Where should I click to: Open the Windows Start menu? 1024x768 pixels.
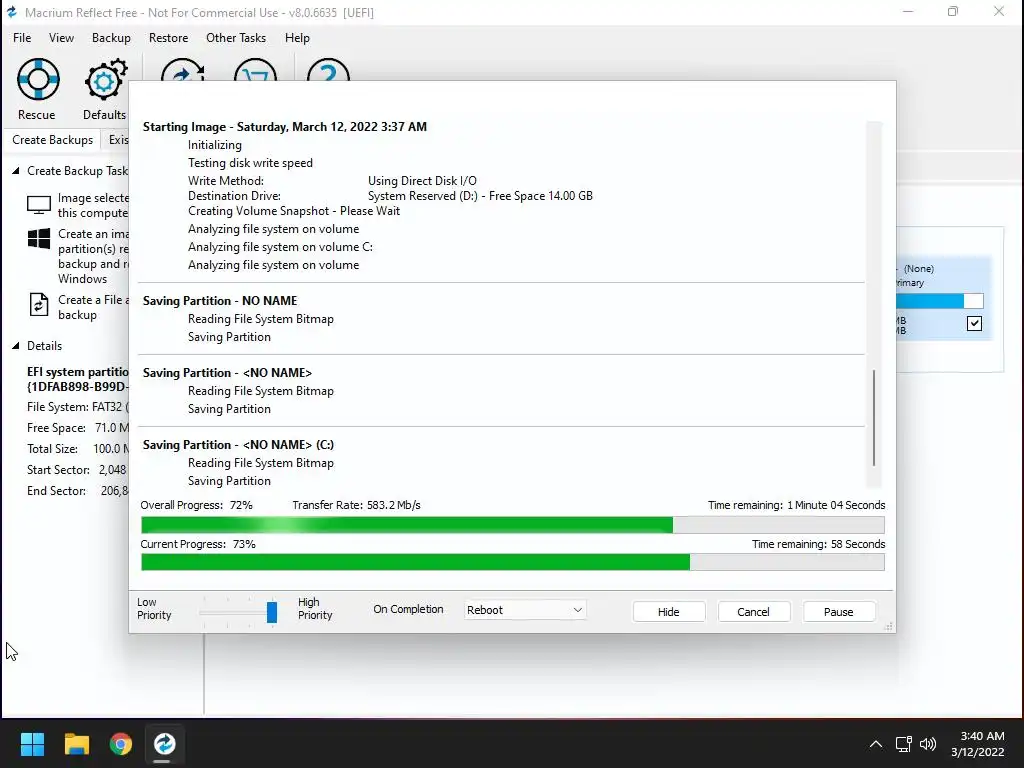(32, 744)
